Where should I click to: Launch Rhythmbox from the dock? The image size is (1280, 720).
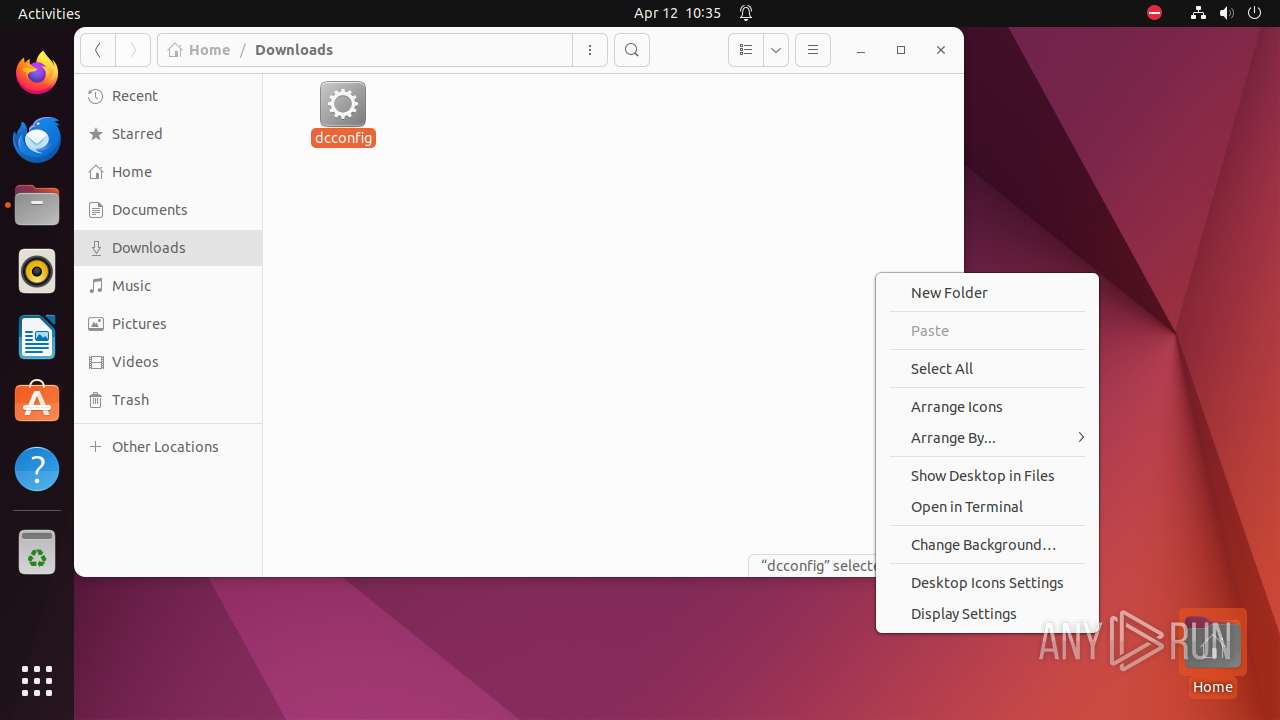[37, 271]
